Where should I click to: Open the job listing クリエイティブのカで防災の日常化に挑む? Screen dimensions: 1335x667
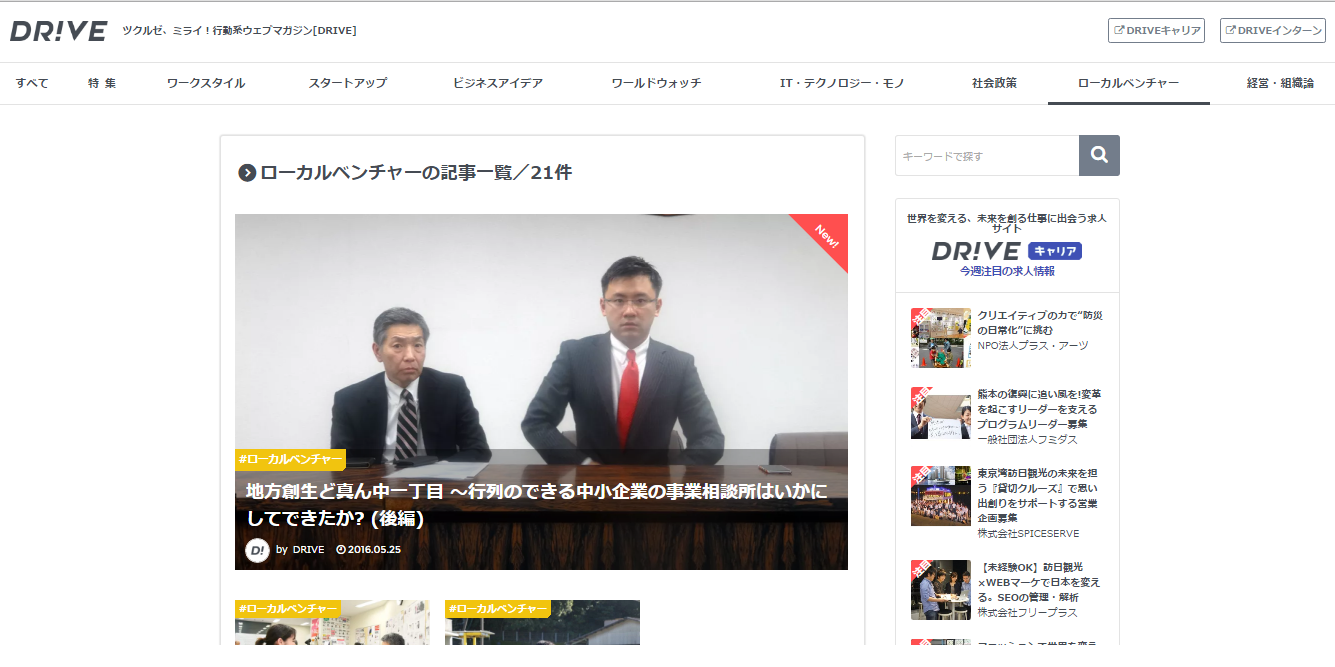[x=1040, y=323]
